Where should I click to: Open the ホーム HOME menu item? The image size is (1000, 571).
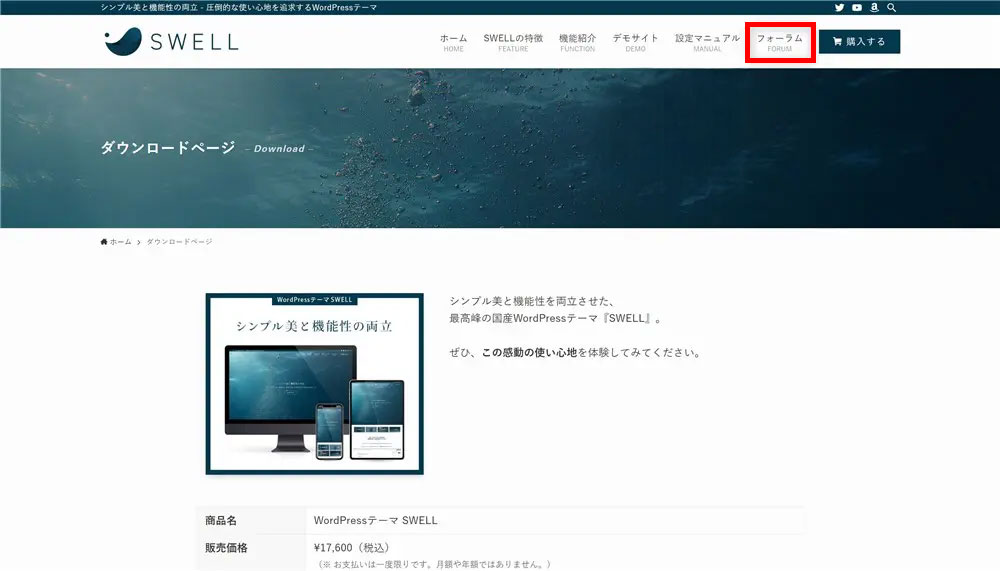click(453, 42)
